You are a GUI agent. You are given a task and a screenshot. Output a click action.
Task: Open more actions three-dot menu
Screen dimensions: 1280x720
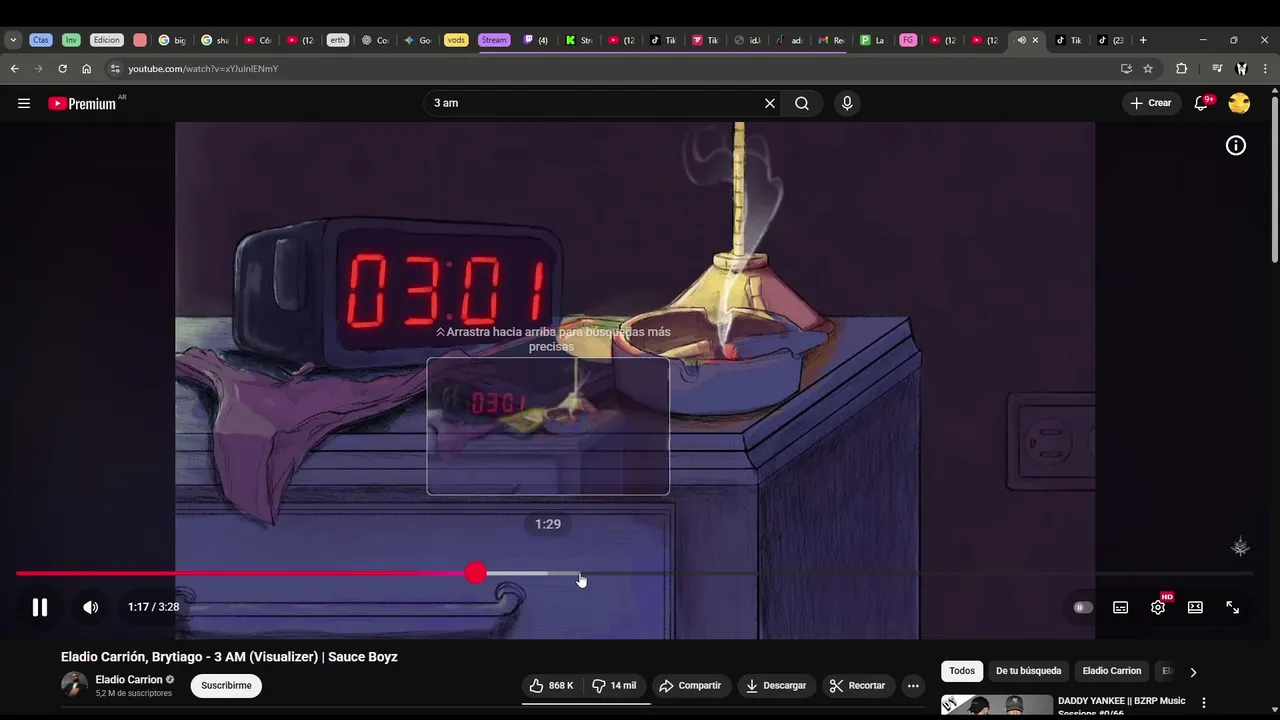(913, 686)
